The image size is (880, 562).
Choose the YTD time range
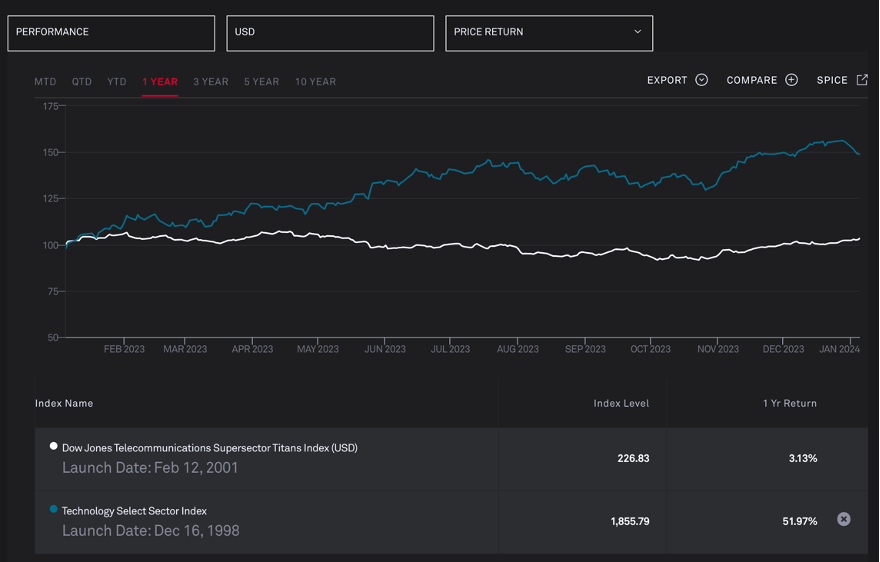pyautogui.click(x=117, y=82)
